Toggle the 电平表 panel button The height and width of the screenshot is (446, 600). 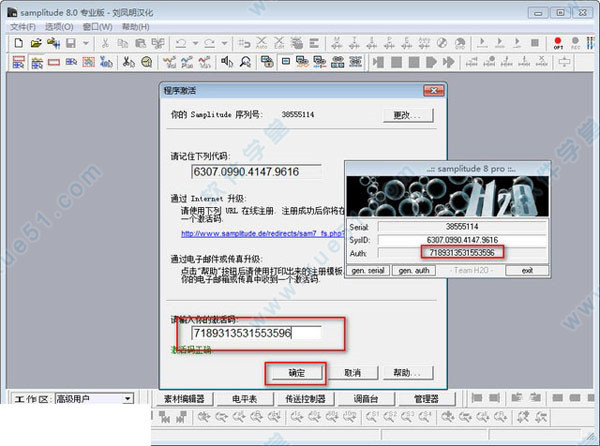pos(244,399)
